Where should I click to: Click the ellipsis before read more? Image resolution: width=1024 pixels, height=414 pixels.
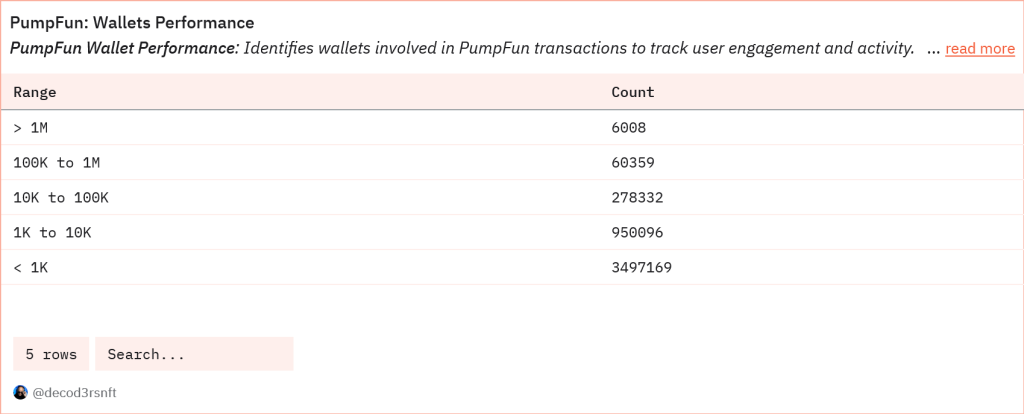click(x=933, y=49)
